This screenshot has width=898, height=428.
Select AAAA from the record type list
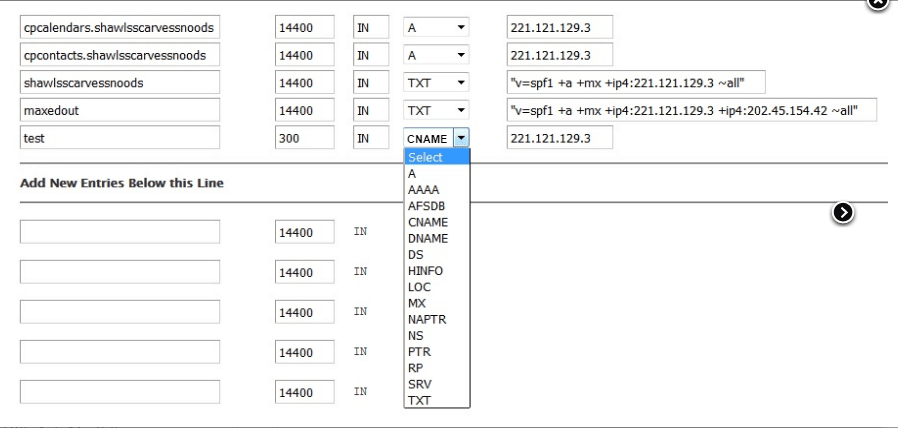click(x=423, y=190)
